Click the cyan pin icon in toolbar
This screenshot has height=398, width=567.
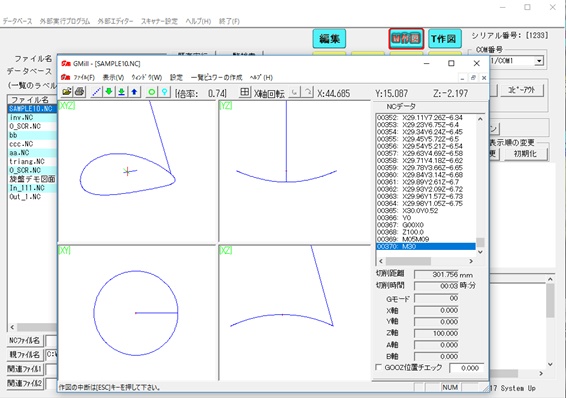pos(165,92)
